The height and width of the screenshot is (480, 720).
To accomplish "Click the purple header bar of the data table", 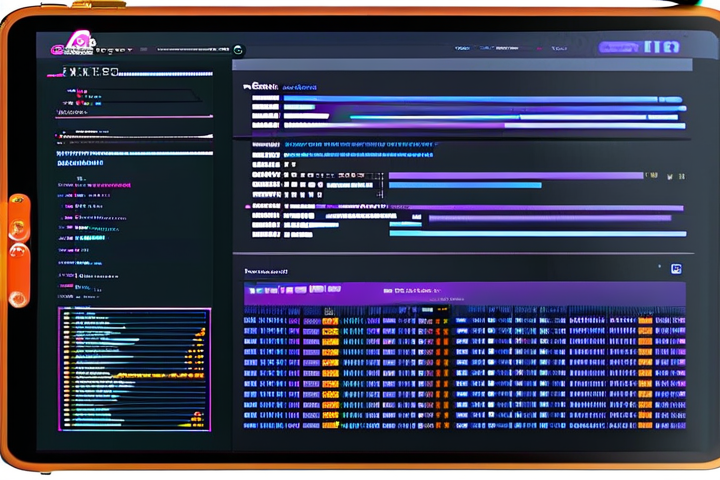I will click(465, 291).
